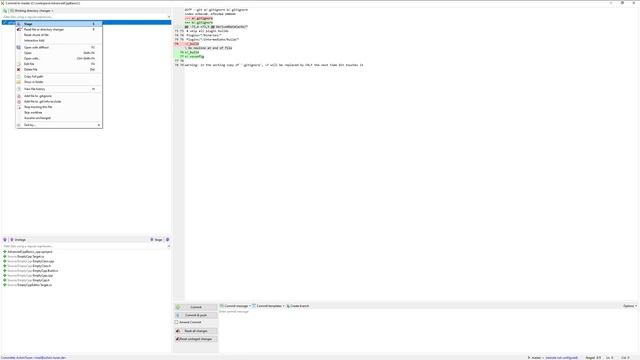Open the Commit templates dropdown
Screen dimensions: 640x360
click(269, 306)
